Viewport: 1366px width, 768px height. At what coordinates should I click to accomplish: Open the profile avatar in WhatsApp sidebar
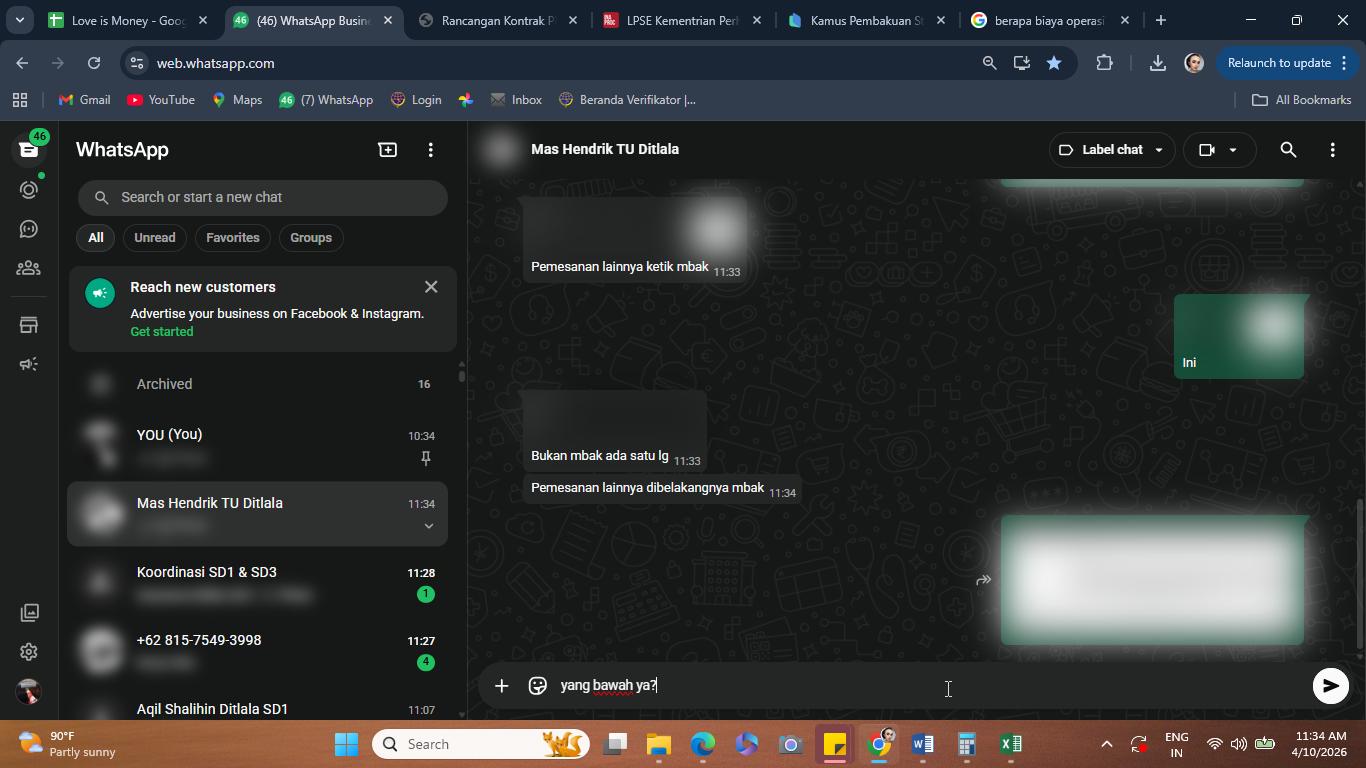[29, 691]
